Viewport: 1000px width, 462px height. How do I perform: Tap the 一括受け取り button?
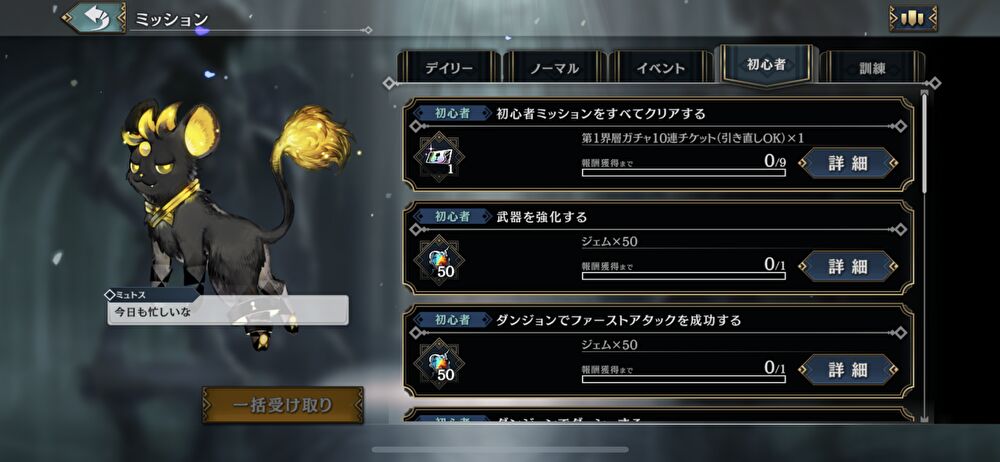pyautogui.click(x=283, y=405)
